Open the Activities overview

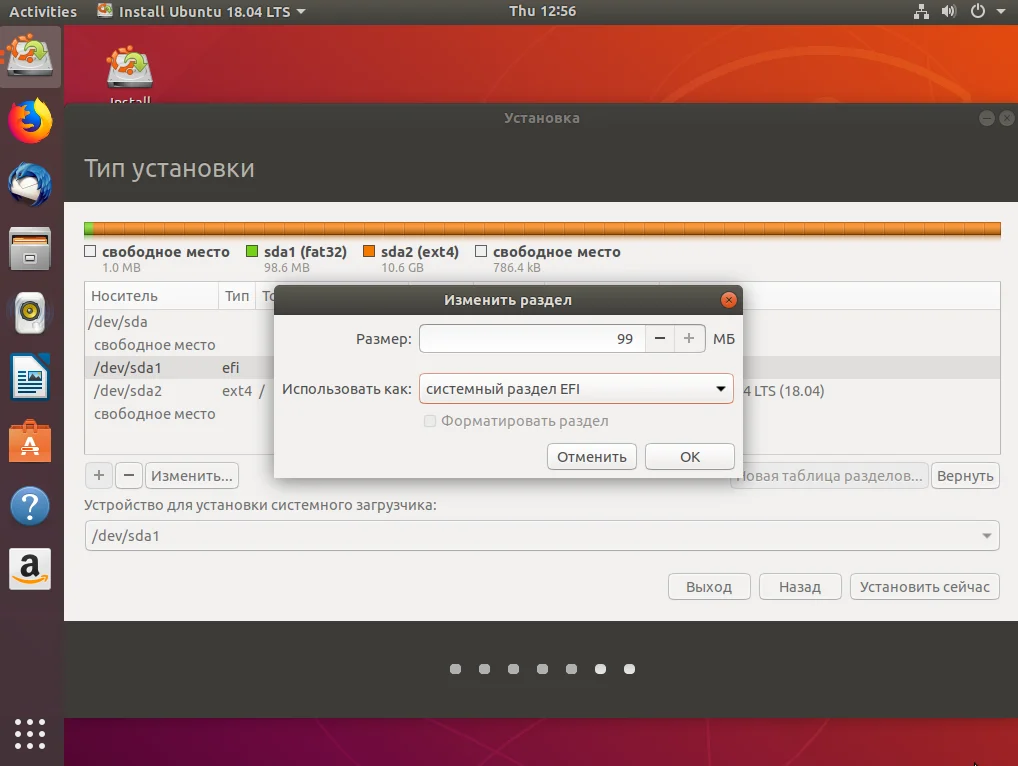43,11
